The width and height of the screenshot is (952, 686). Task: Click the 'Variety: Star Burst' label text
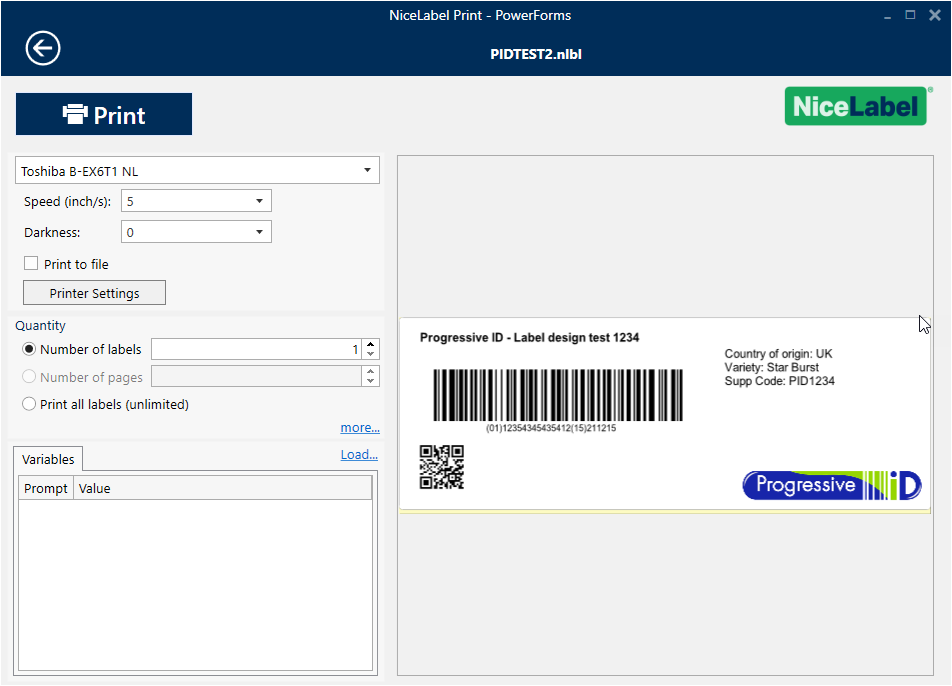(772, 367)
